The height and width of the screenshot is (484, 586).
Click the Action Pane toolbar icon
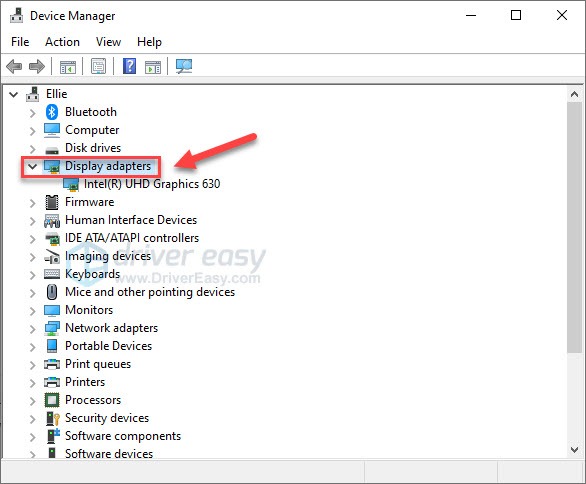[153, 67]
